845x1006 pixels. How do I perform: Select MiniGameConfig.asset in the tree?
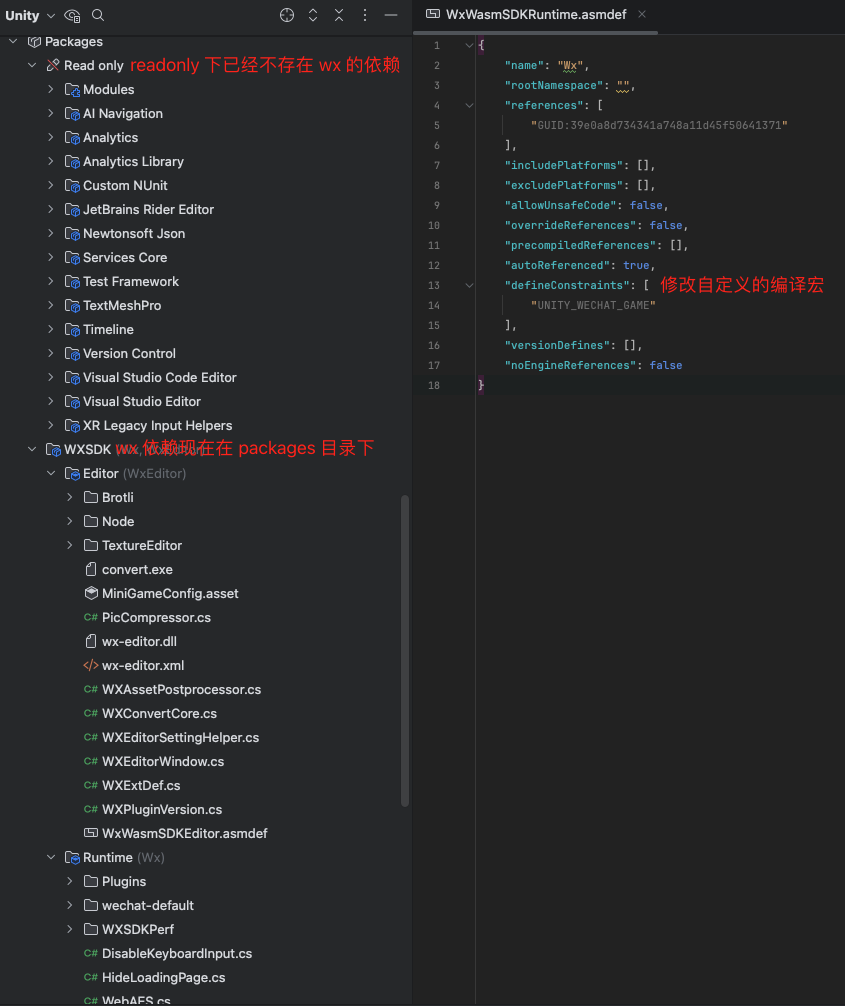tap(170, 593)
